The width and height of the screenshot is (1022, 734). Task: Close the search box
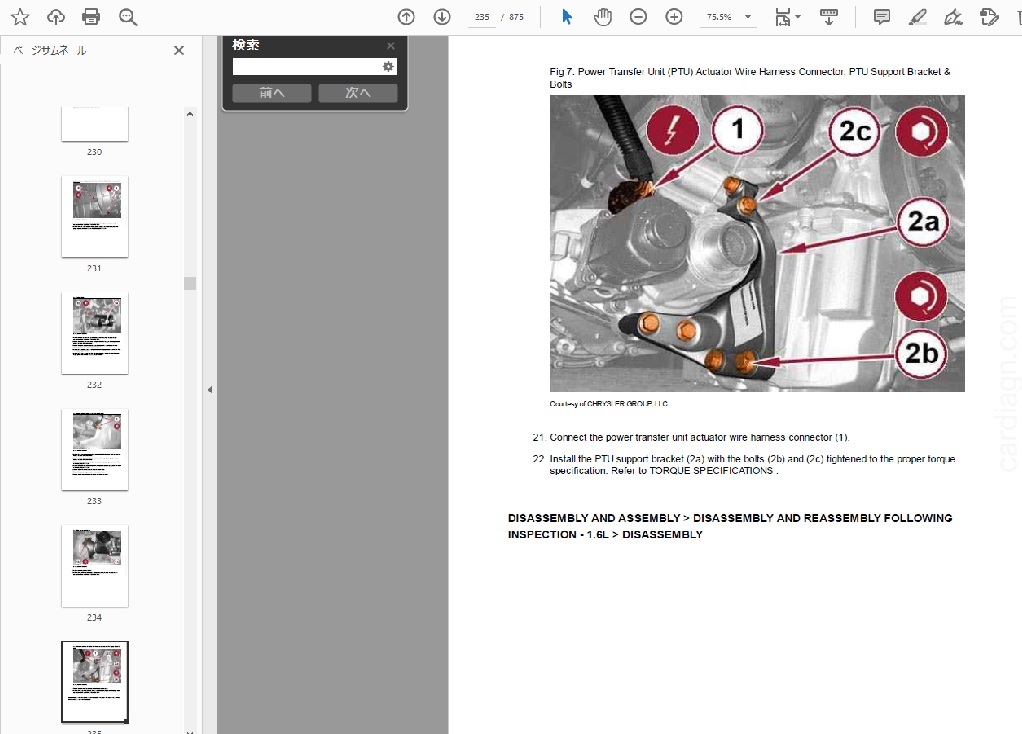click(x=390, y=46)
